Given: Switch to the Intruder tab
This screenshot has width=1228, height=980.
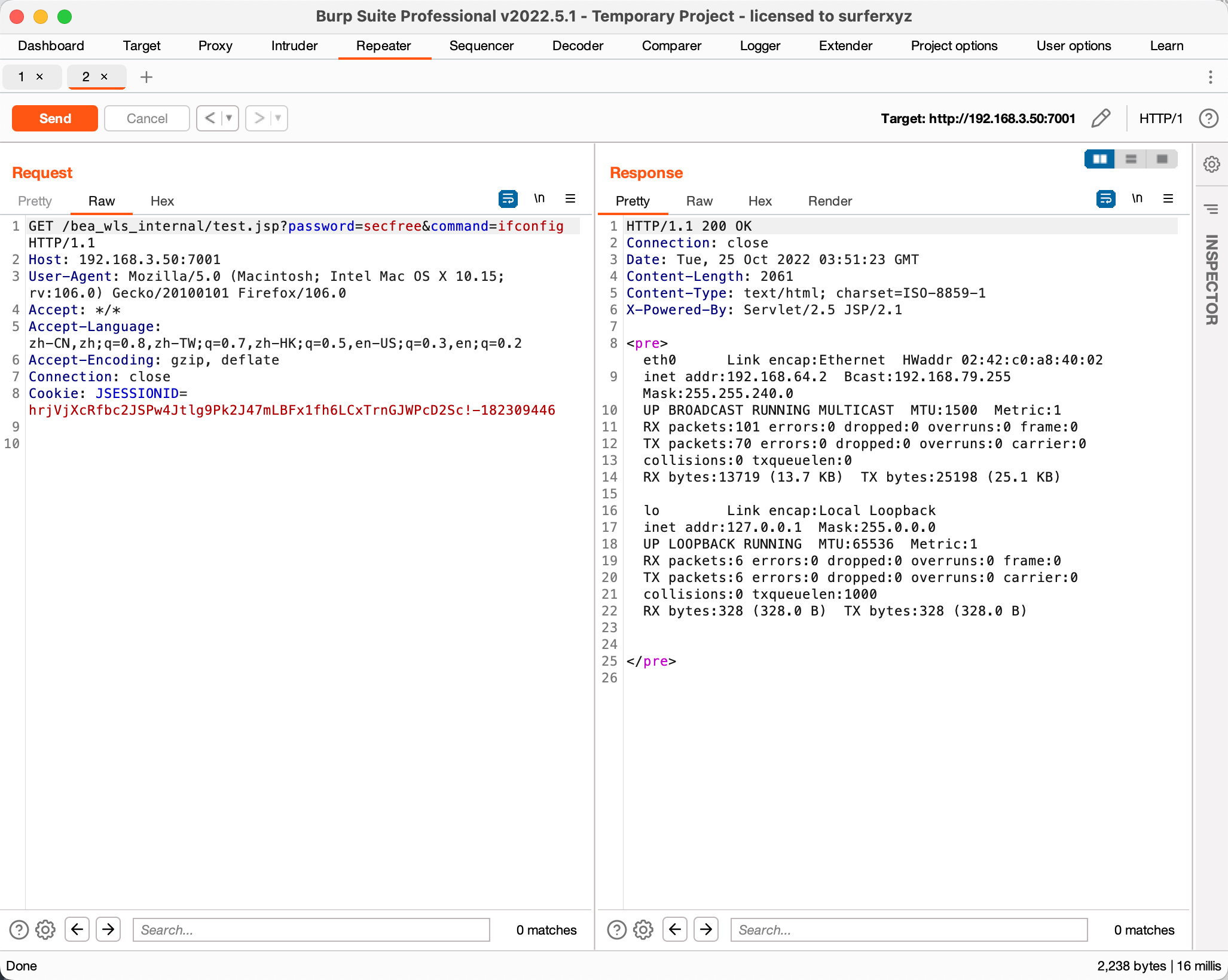Looking at the screenshot, I should point(294,46).
